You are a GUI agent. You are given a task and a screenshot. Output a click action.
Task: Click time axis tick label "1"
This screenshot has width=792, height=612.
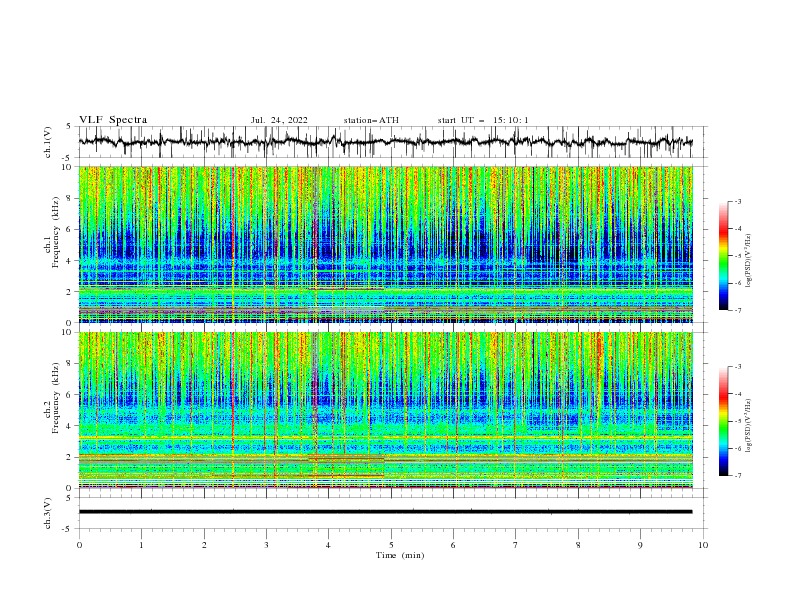coord(141,545)
